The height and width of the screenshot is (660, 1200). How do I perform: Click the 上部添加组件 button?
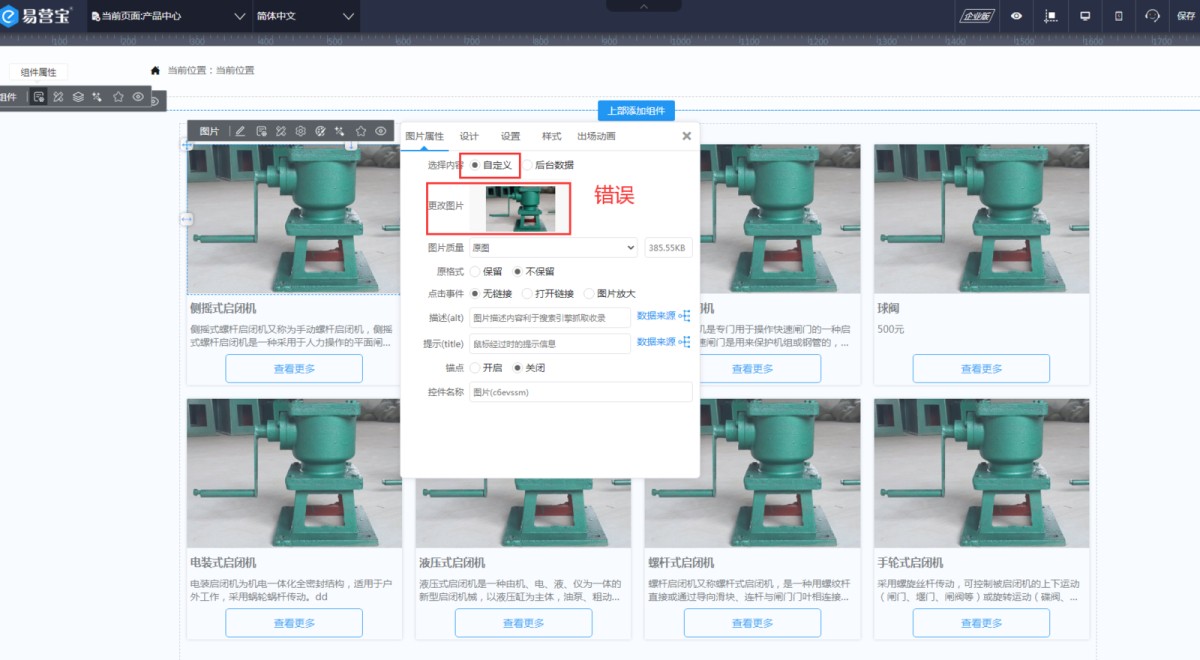pyautogui.click(x=636, y=111)
